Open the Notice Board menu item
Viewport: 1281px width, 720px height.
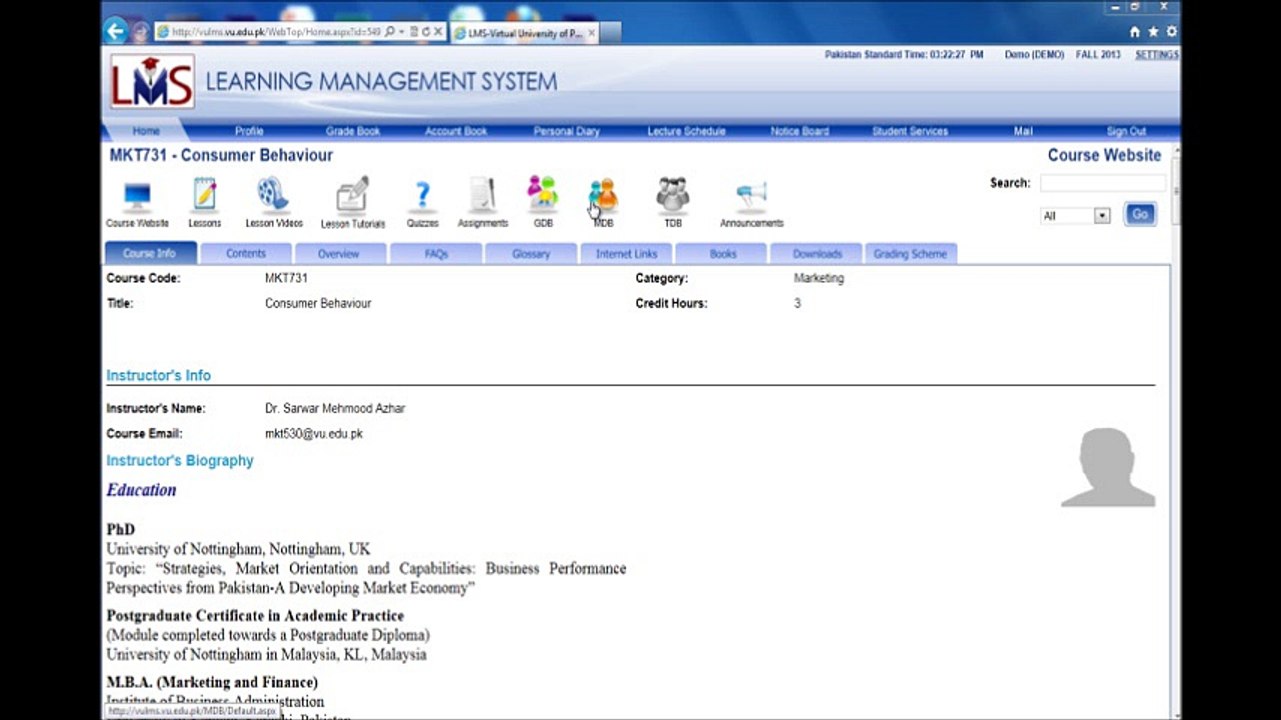point(800,131)
